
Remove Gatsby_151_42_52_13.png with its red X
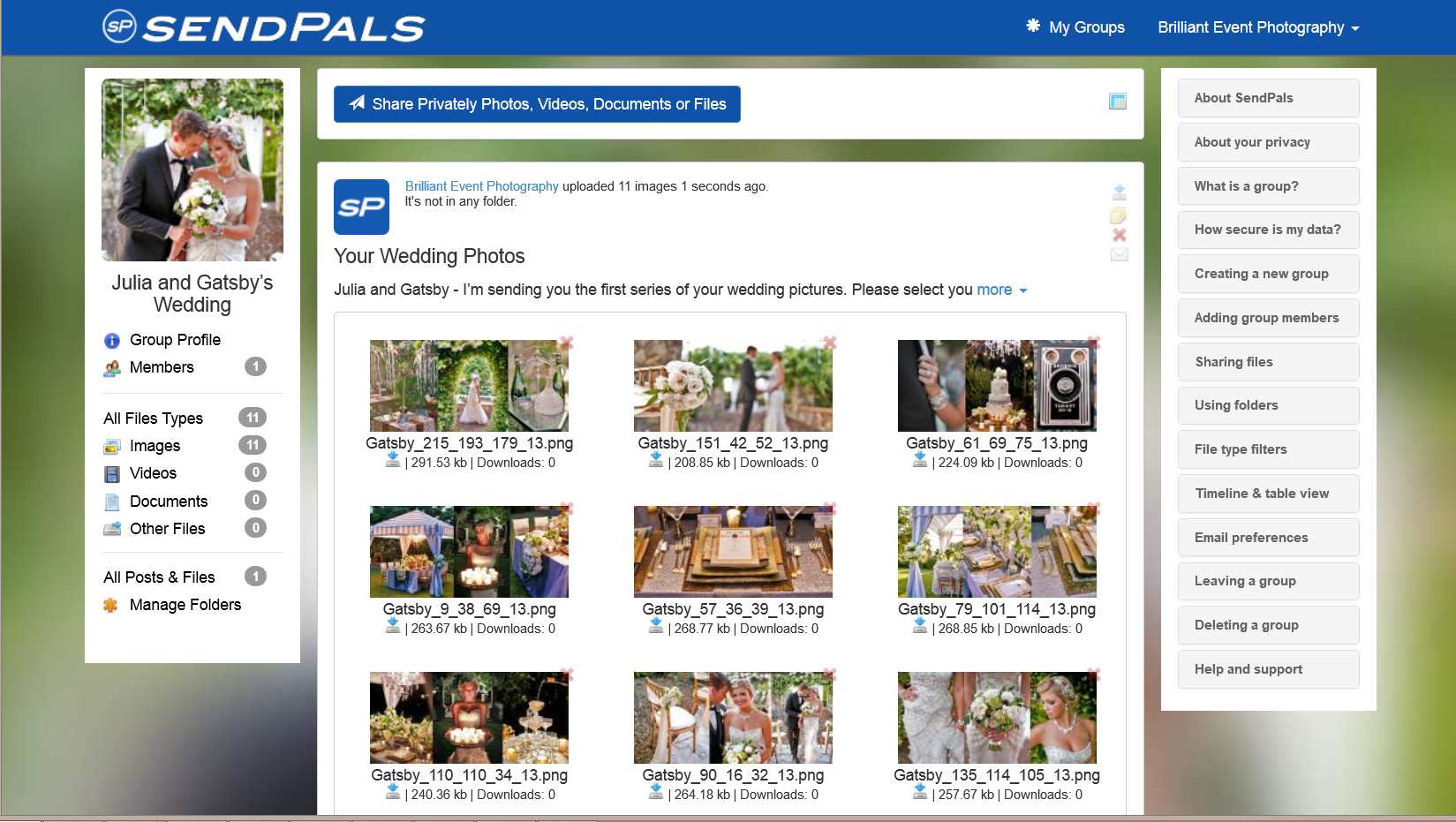coord(830,343)
